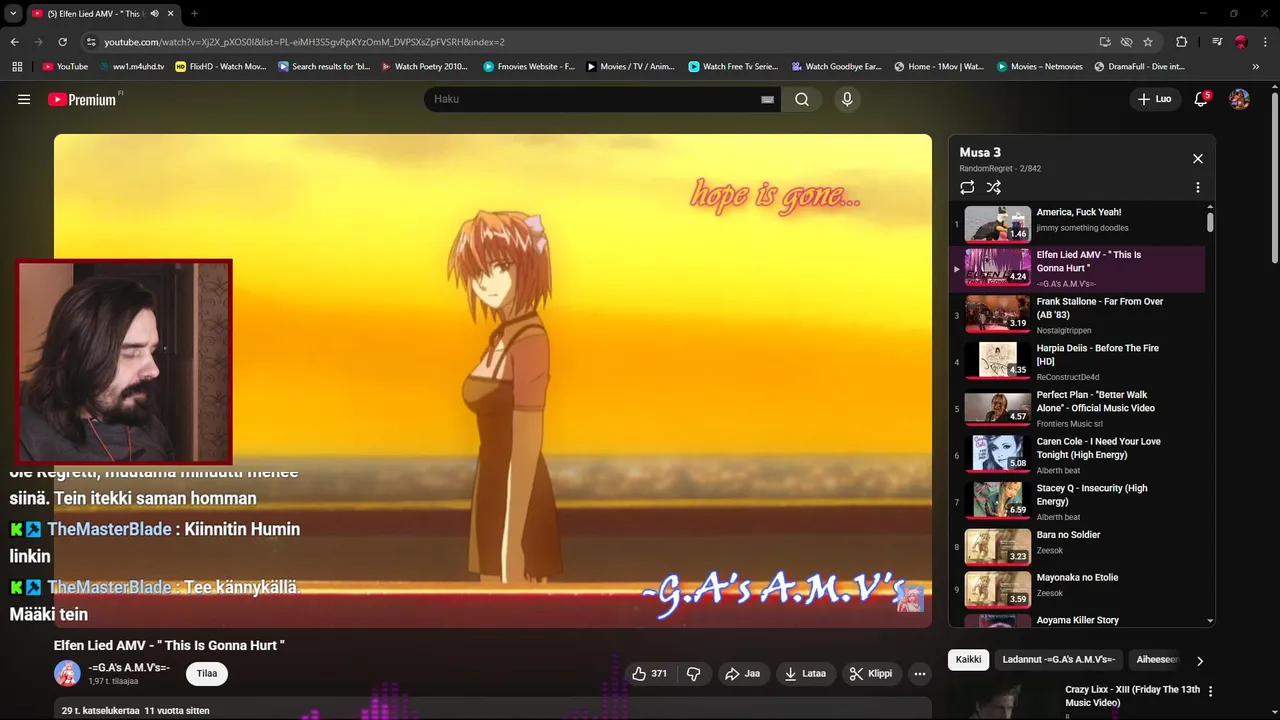The width and height of the screenshot is (1280, 720).
Task: Open the browser extensions puzzle icon
Action: click(x=1182, y=42)
